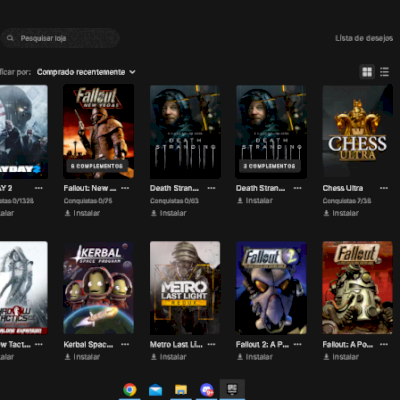
Task: Click Epic Games Launcher taskbar icon
Action: coord(232,389)
